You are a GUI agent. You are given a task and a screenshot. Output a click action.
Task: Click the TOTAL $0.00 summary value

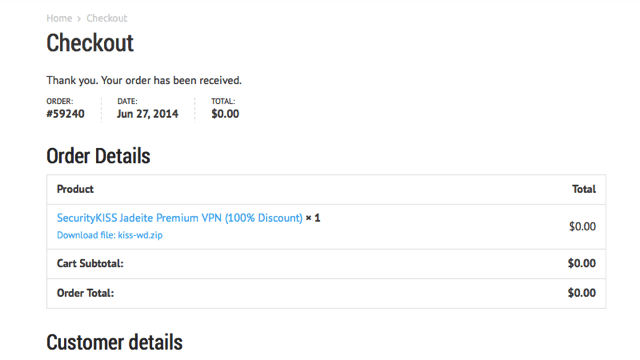tap(225, 114)
